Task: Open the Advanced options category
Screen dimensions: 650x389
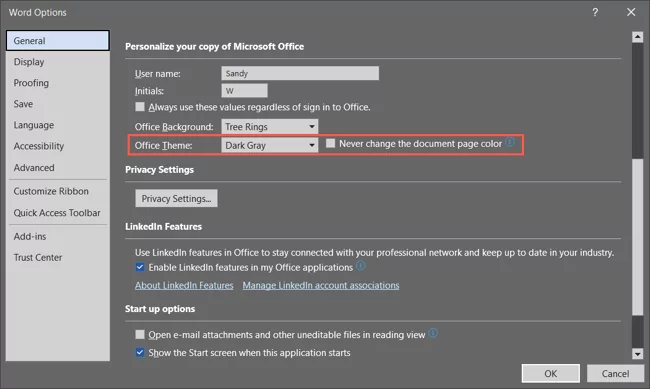Action: pos(58,168)
